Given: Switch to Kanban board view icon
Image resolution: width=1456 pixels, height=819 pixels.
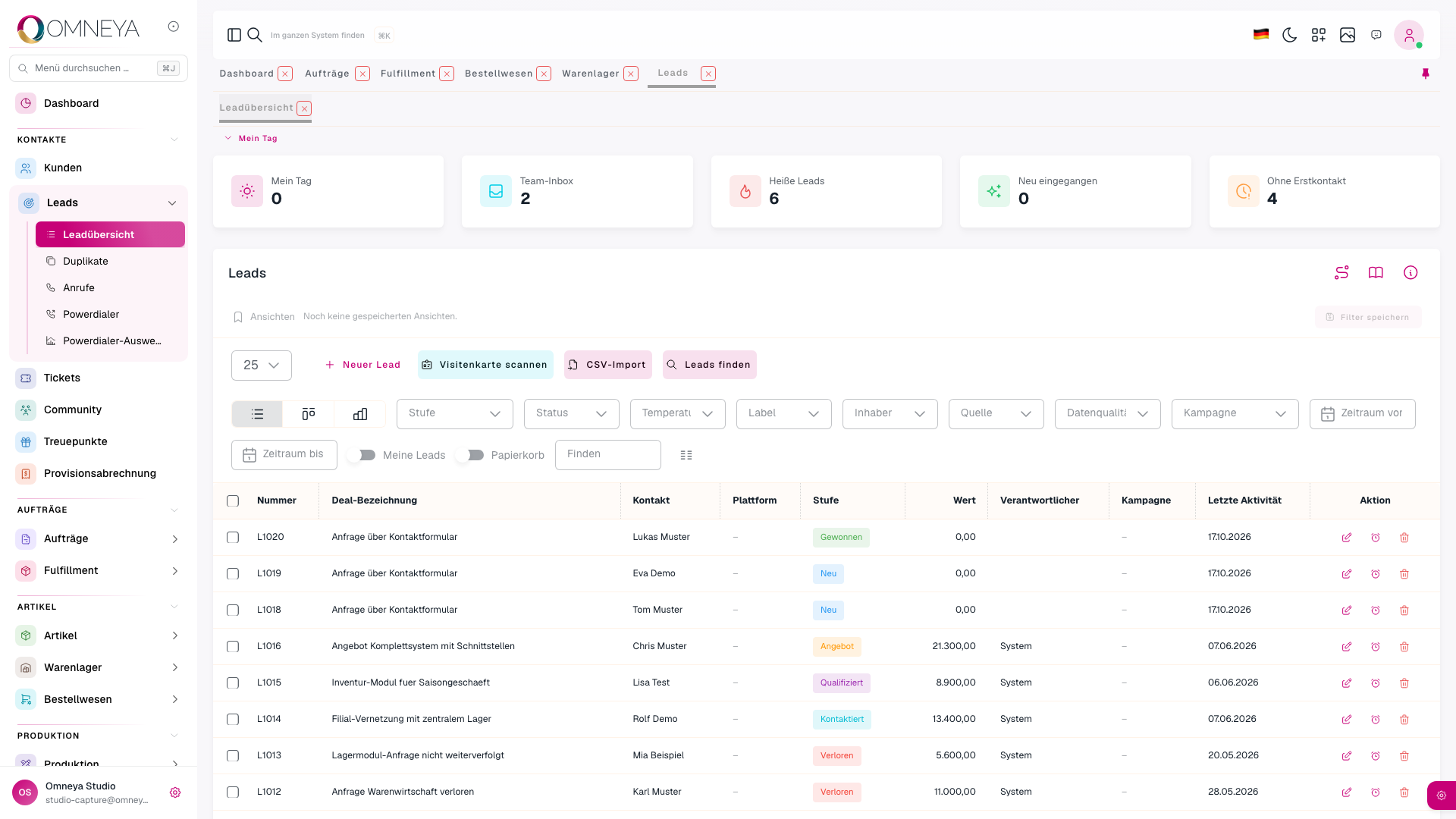Looking at the screenshot, I should point(309,414).
